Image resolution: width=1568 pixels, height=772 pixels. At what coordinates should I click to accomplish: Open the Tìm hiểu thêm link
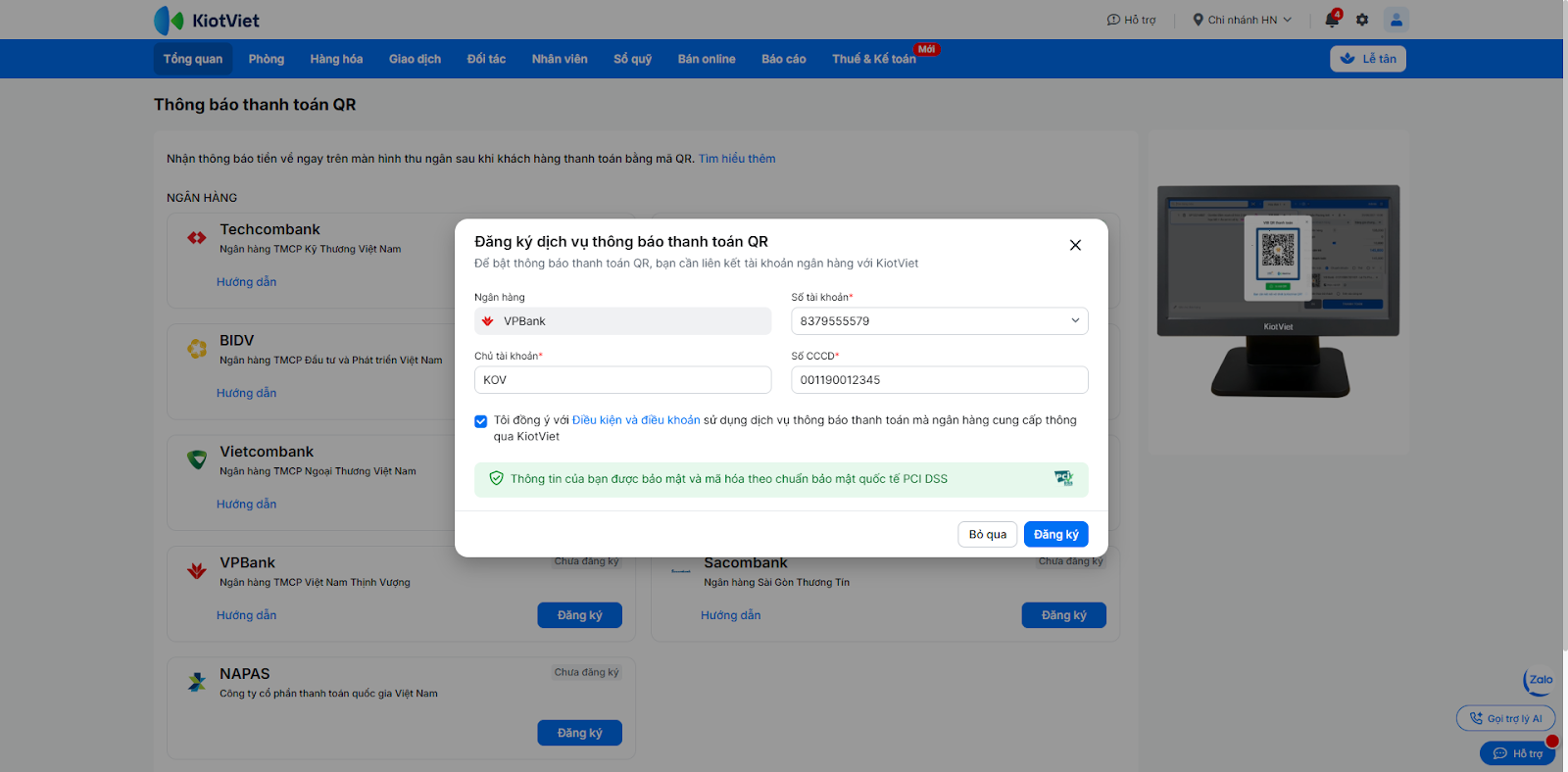coord(737,159)
